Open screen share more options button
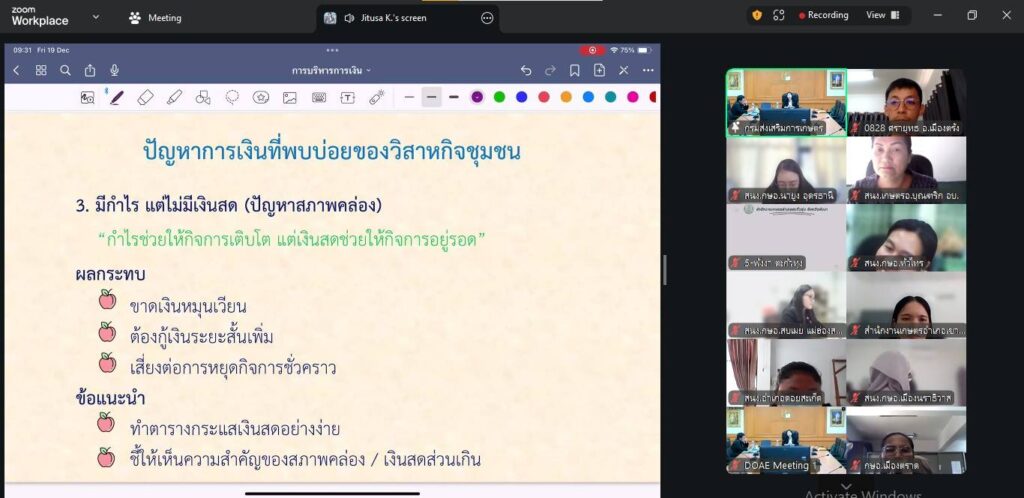This screenshot has height=498, width=1024. (x=487, y=18)
